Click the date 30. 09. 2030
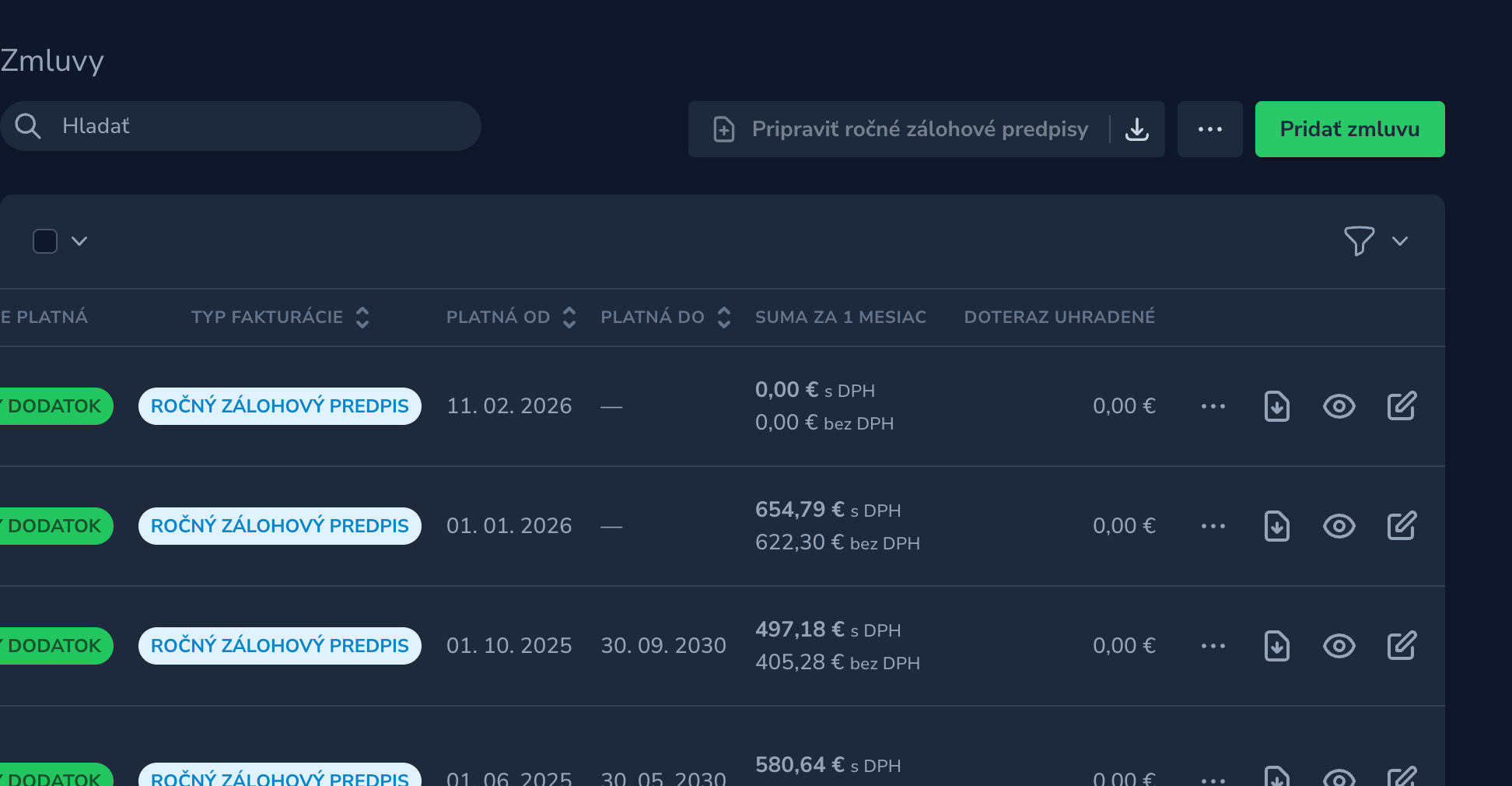The image size is (1512, 786). click(x=663, y=646)
